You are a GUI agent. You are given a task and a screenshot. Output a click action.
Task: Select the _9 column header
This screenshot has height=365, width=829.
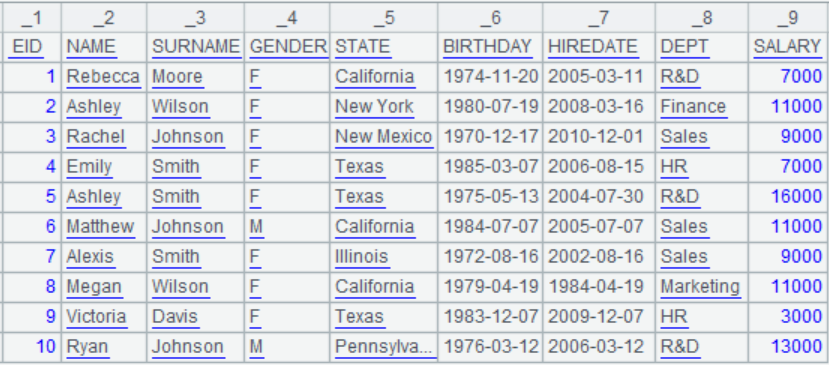(x=788, y=18)
